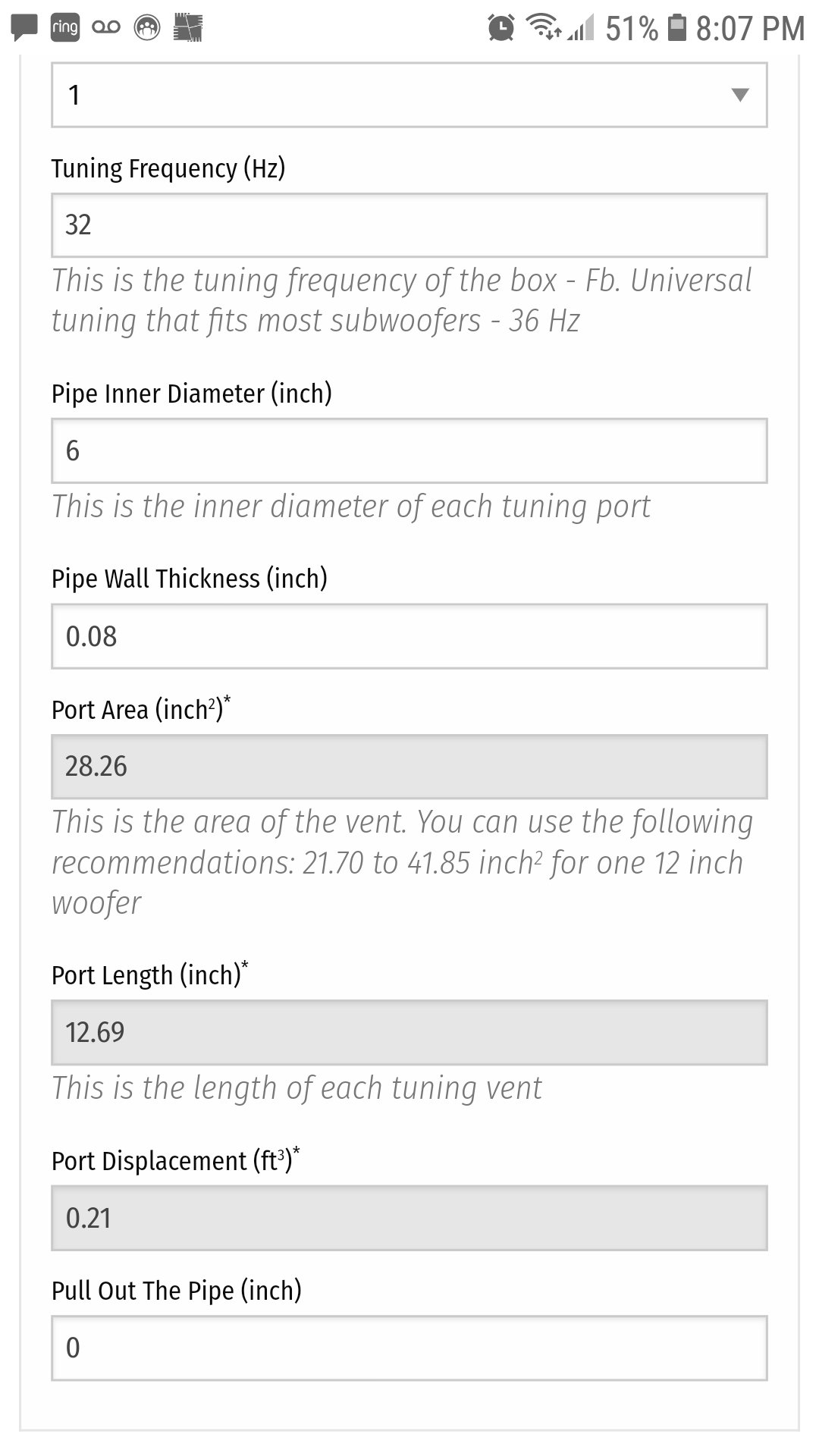Tap the 8:07 PM clock
Viewport: 819px width, 1456px height.
[750, 29]
